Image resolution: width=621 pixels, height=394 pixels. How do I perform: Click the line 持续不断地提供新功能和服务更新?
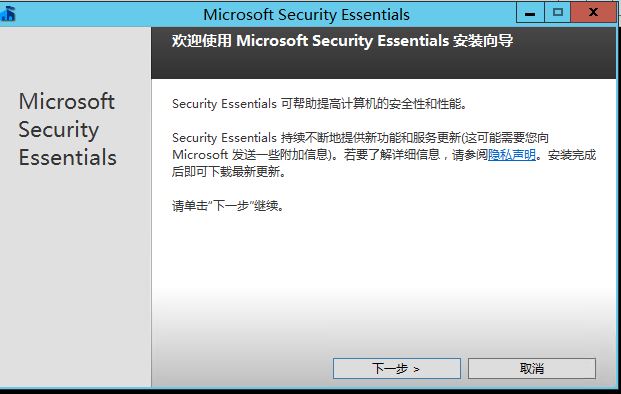click(x=360, y=138)
